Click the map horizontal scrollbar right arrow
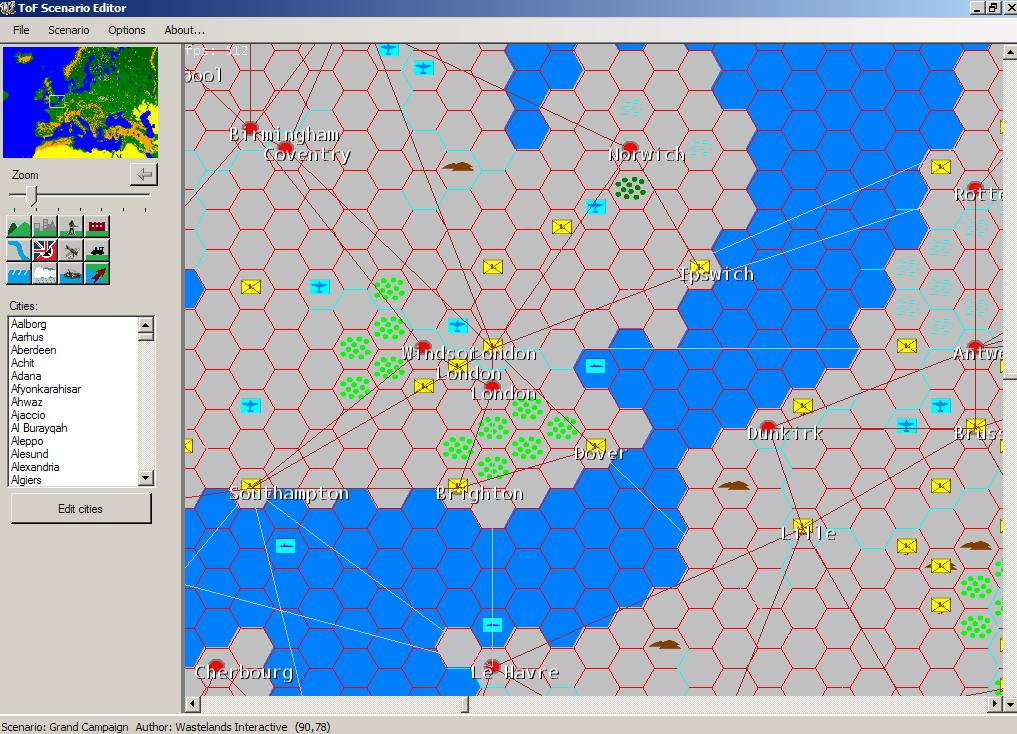This screenshot has width=1017, height=734. coord(996,703)
